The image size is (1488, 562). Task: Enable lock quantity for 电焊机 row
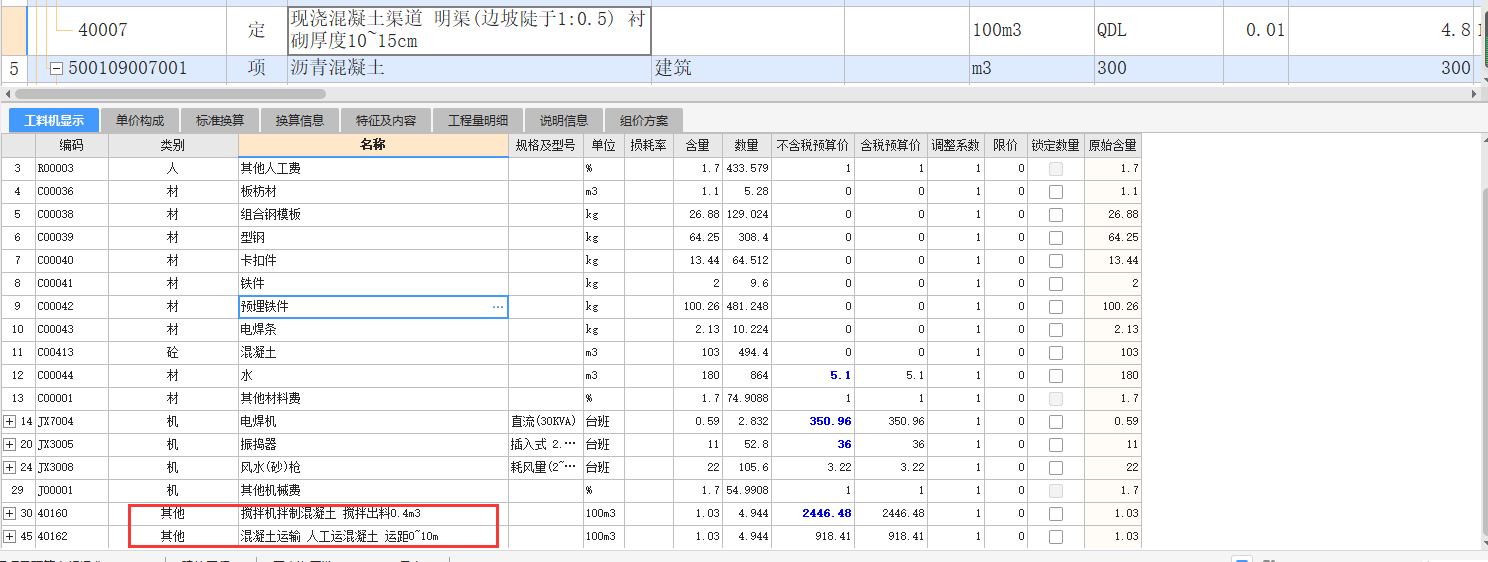(1055, 422)
